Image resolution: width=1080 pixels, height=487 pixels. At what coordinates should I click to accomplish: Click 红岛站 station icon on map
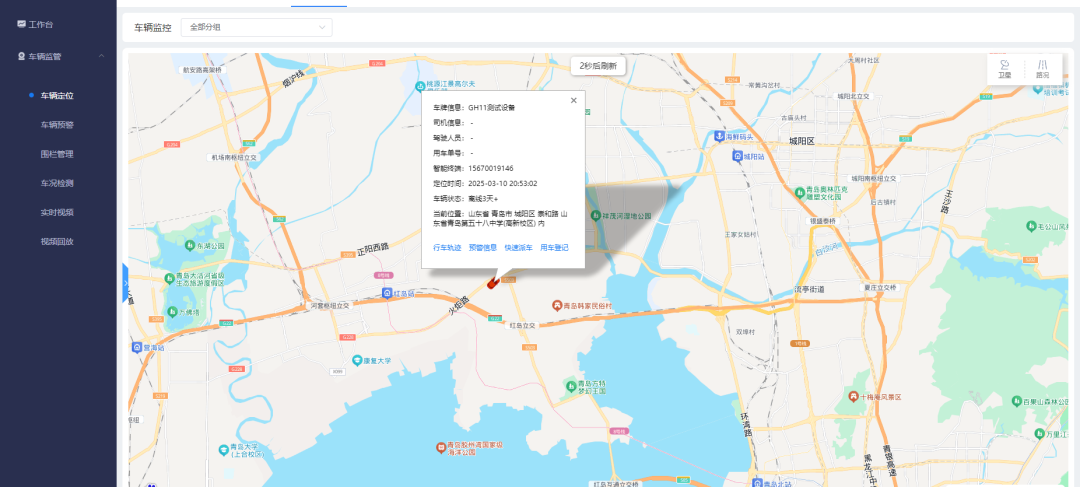click(386, 293)
